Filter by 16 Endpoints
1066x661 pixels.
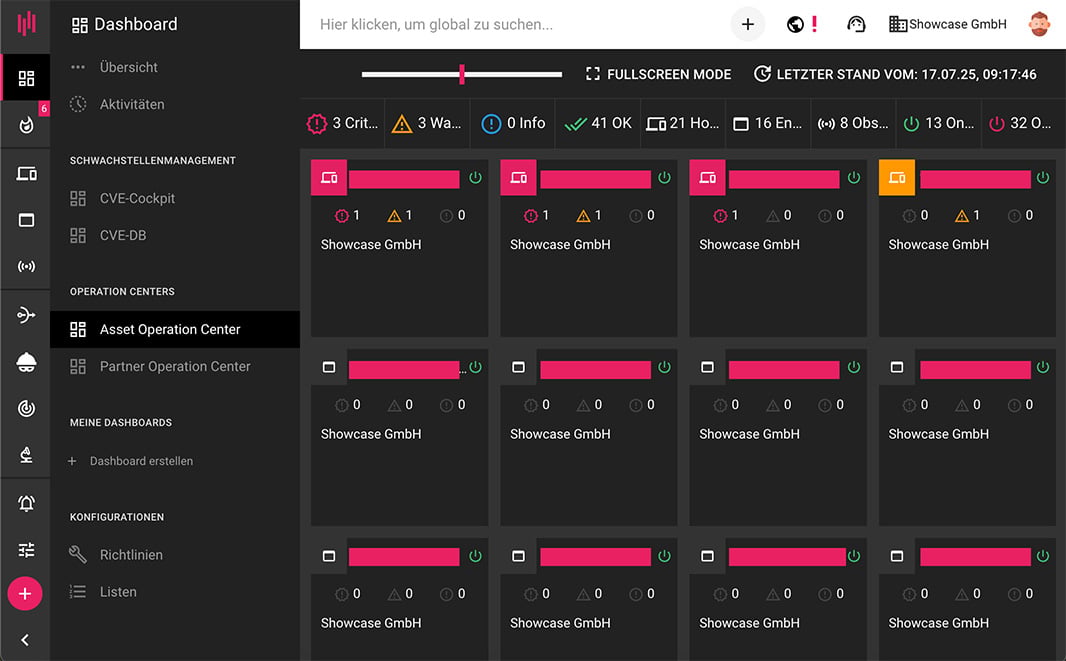[768, 123]
